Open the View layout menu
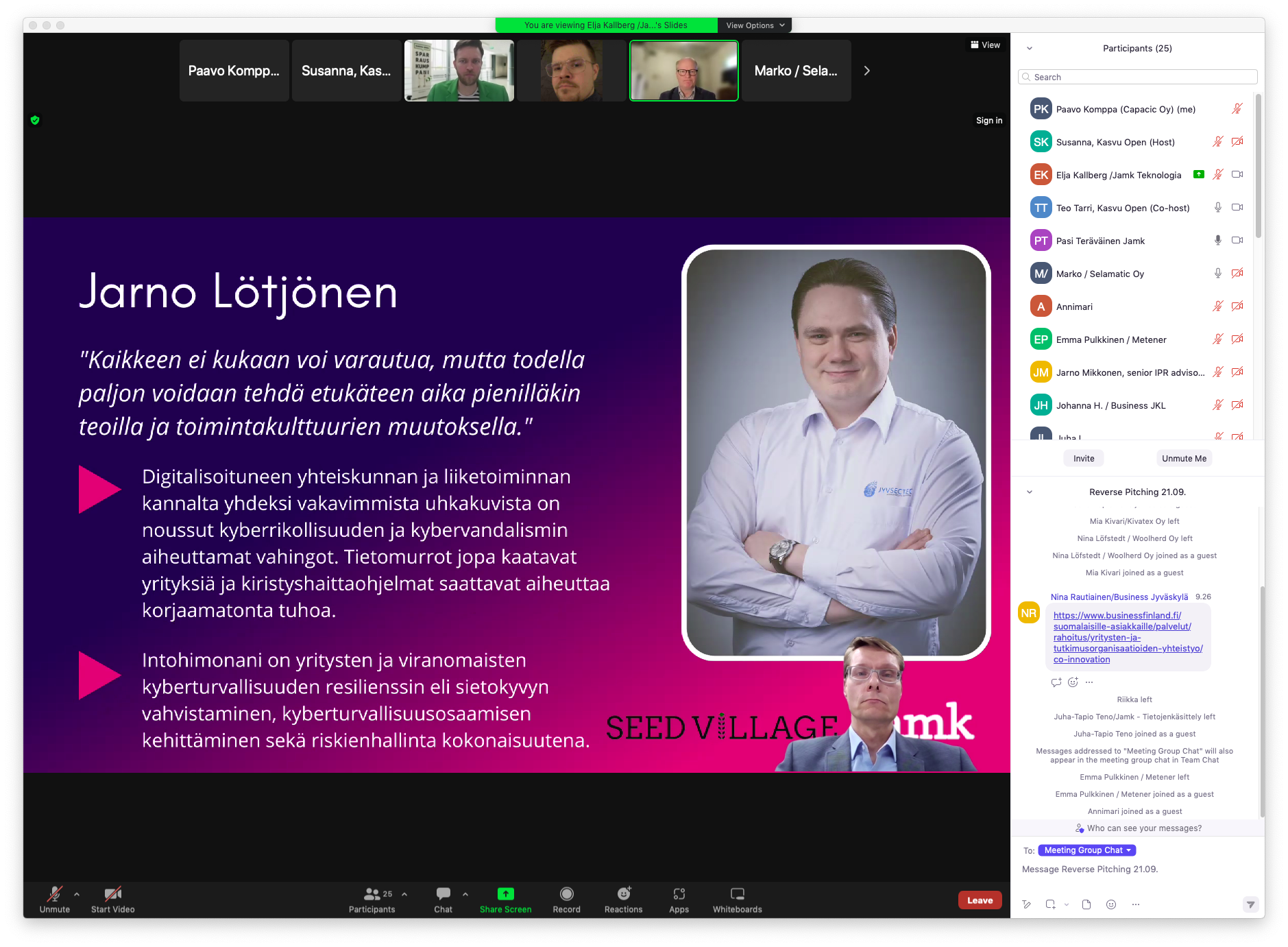1288x947 pixels. (985, 45)
